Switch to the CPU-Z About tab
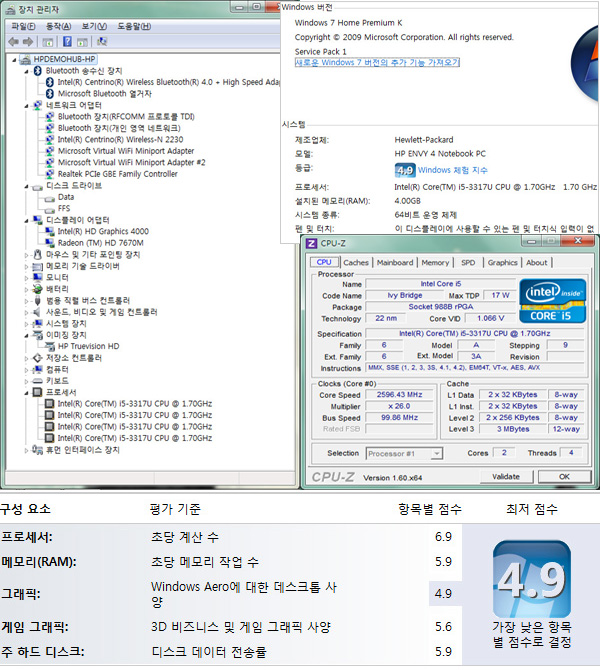The image size is (600, 670). (536, 263)
